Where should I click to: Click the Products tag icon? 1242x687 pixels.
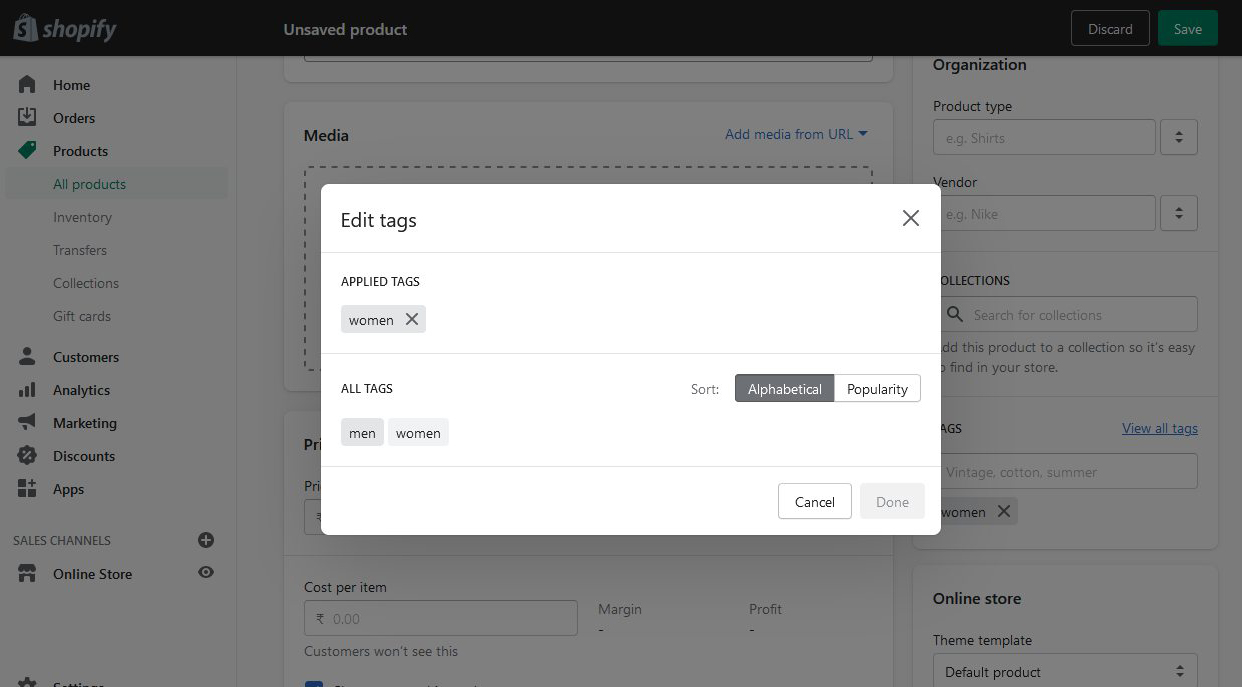point(27,151)
